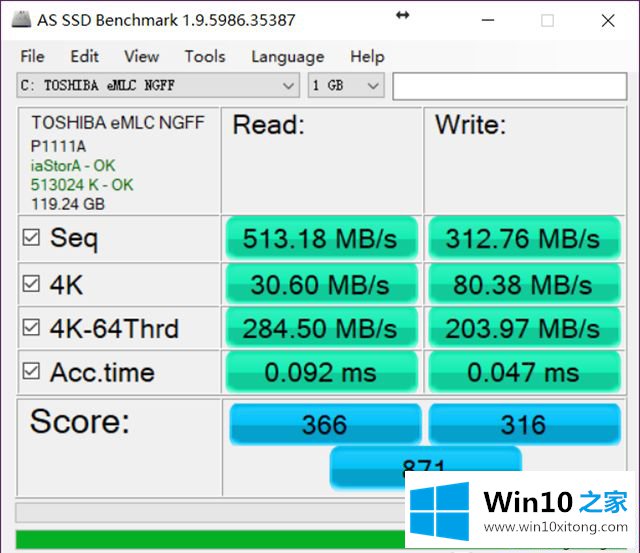Click the TOSHIBA eMLC NGFF drive name in info panel
The height and width of the screenshot is (553, 640).
coord(118,122)
